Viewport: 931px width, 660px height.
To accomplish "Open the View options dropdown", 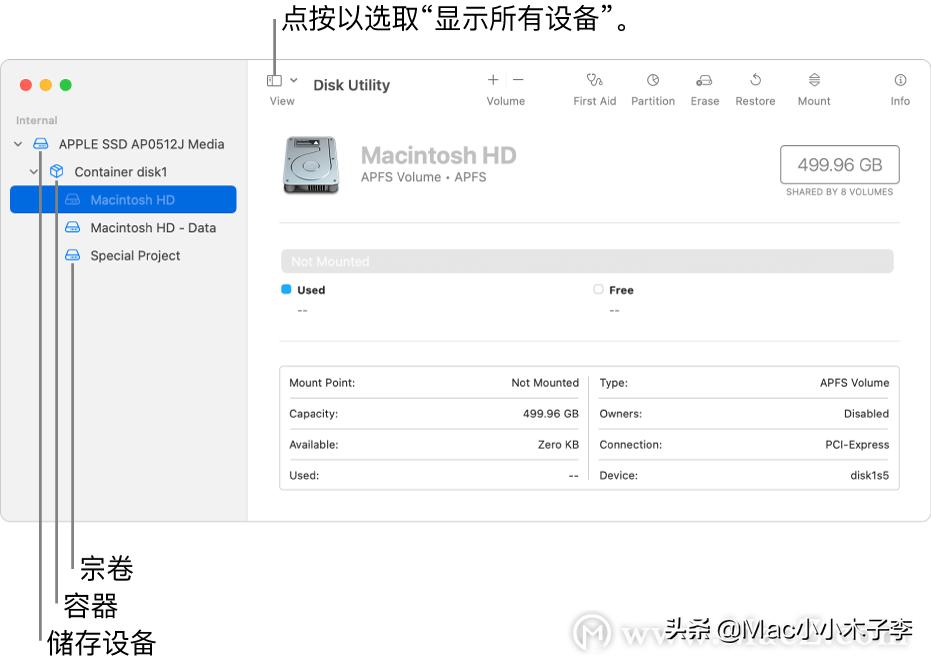I will [282, 80].
